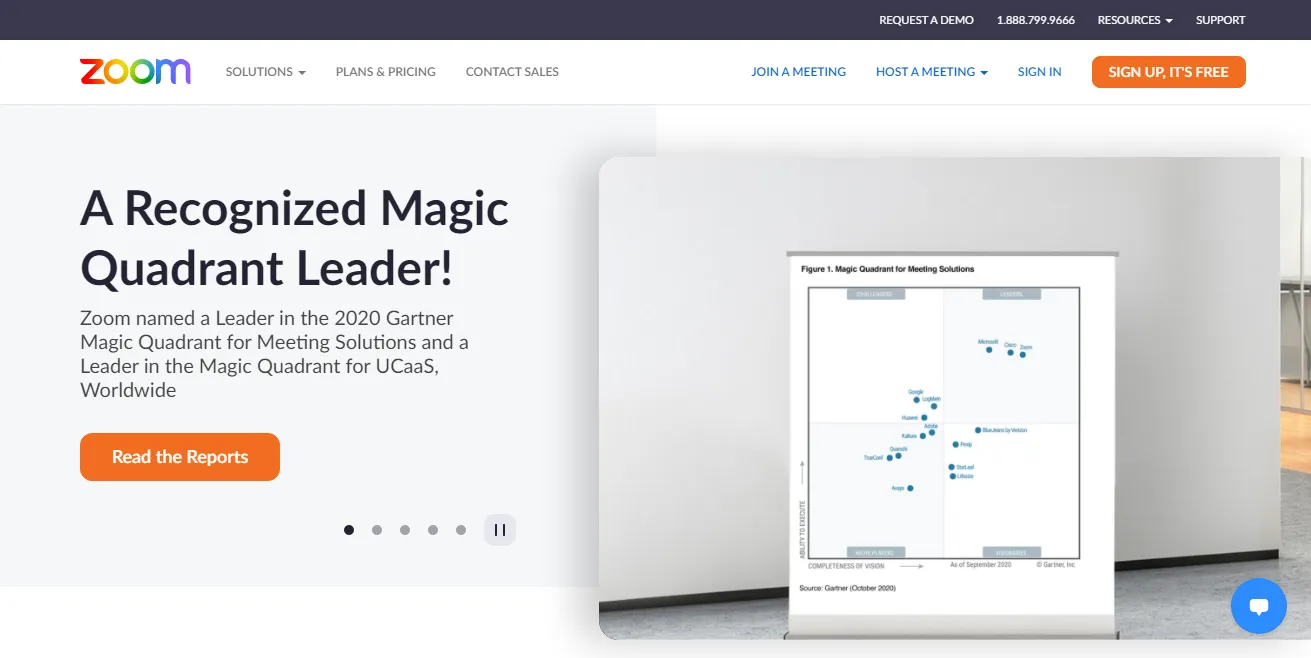1311x658 pixels.
Task: Expand the Resources dropdown
Action: [1135, 20]
